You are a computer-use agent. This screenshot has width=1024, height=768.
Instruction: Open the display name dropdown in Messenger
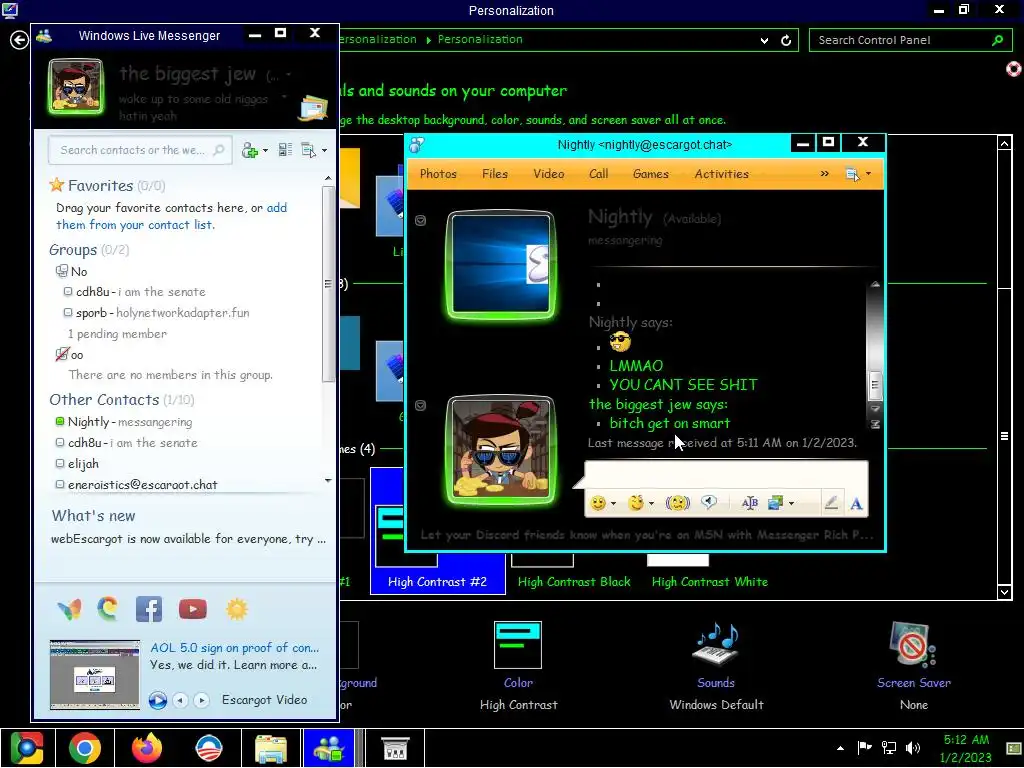[289, 75]
